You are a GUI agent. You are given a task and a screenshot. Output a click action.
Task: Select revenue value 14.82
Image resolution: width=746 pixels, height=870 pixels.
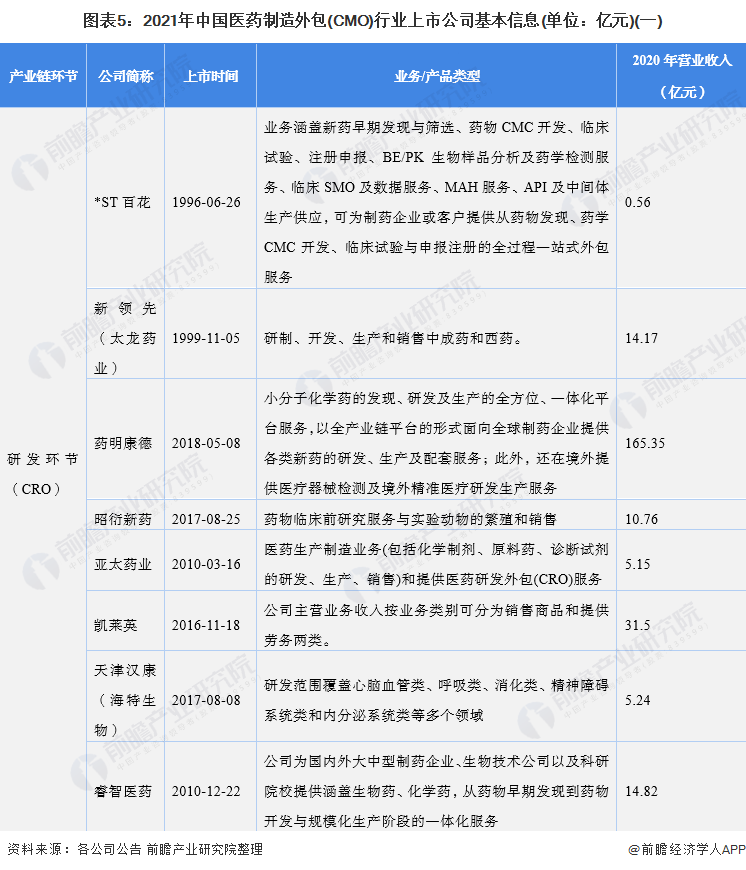[x=641, y=791]
